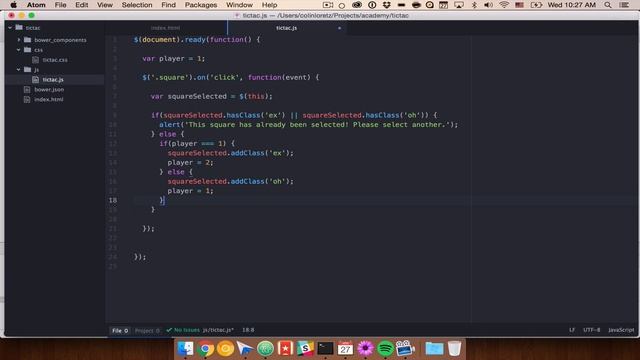640x360 pixels.
Task: Open Notification Center in menu bar
Action: tap(624, 5)
